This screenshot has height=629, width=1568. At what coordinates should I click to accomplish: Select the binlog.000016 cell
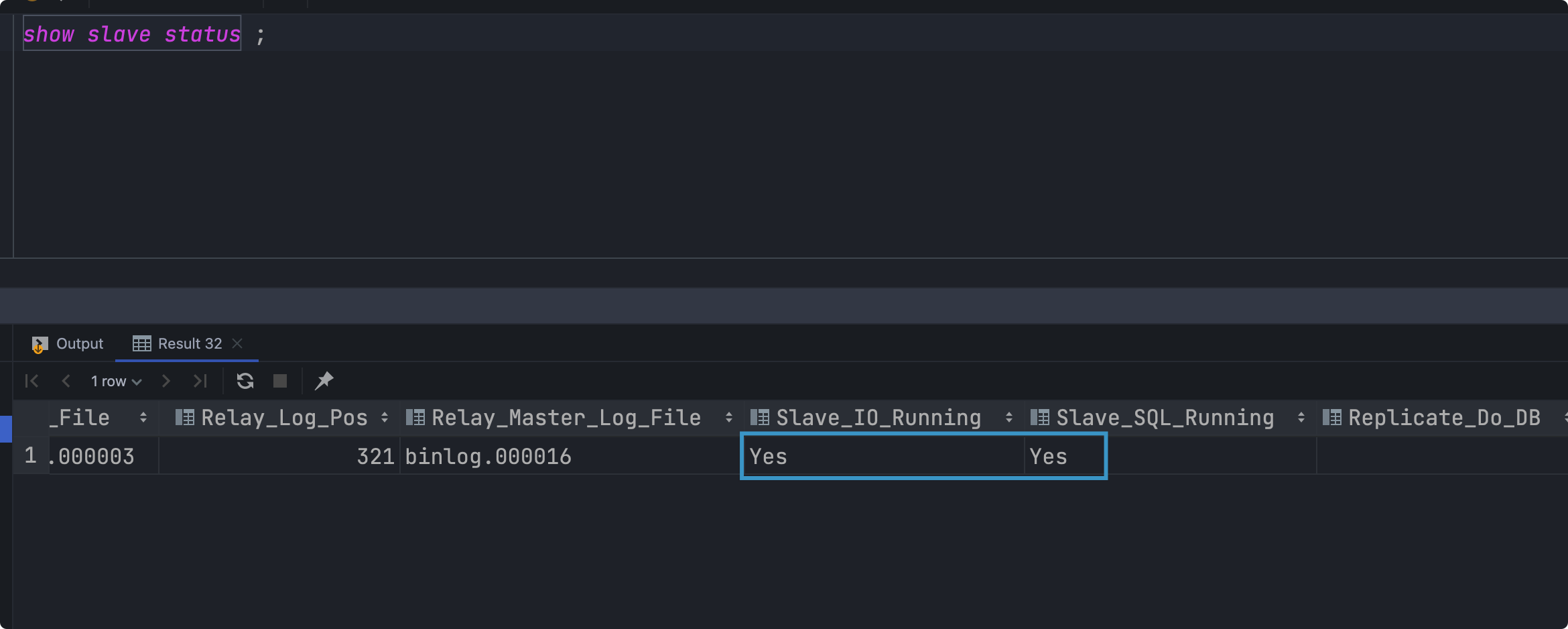click(488, 457)
